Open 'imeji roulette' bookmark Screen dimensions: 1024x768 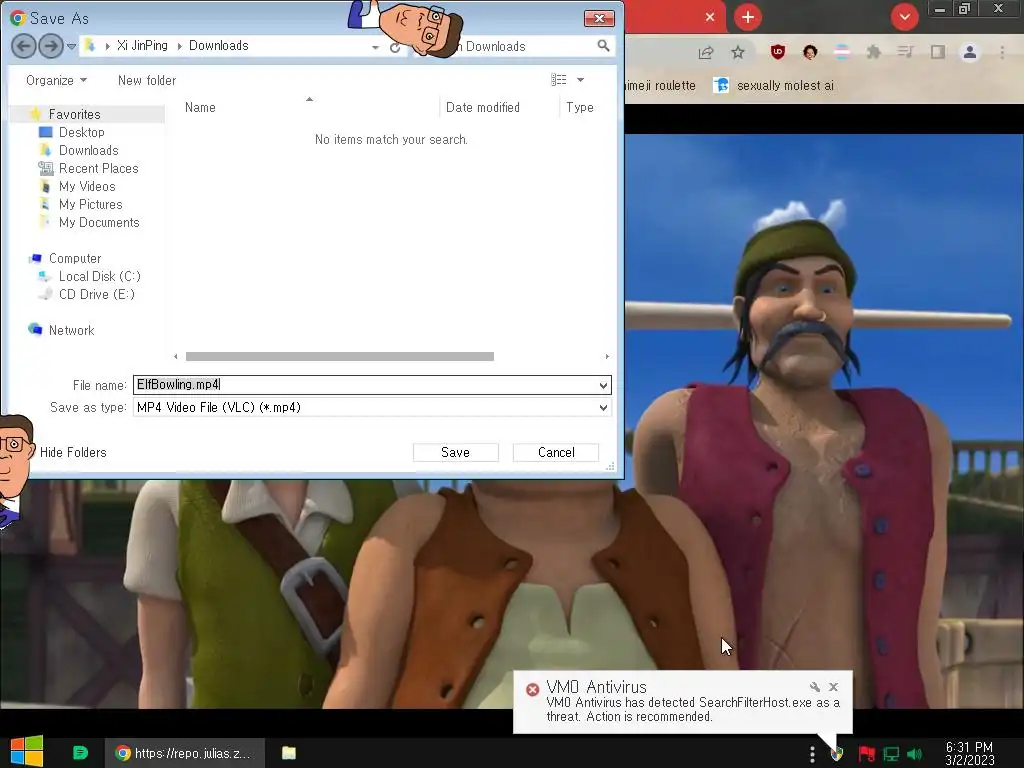click(x=661, y=86)
